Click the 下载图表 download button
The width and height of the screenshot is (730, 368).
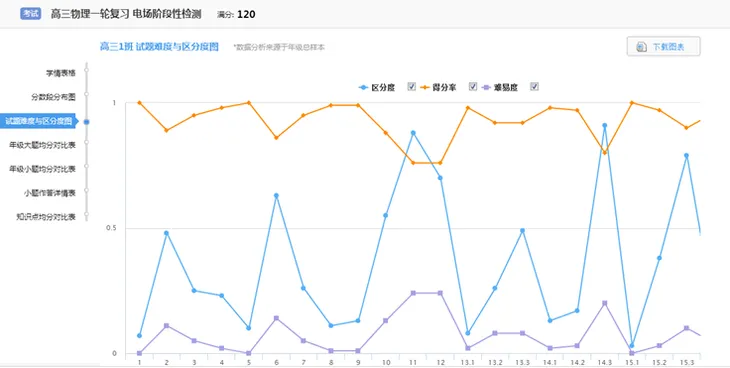click(x=663, y=47)
